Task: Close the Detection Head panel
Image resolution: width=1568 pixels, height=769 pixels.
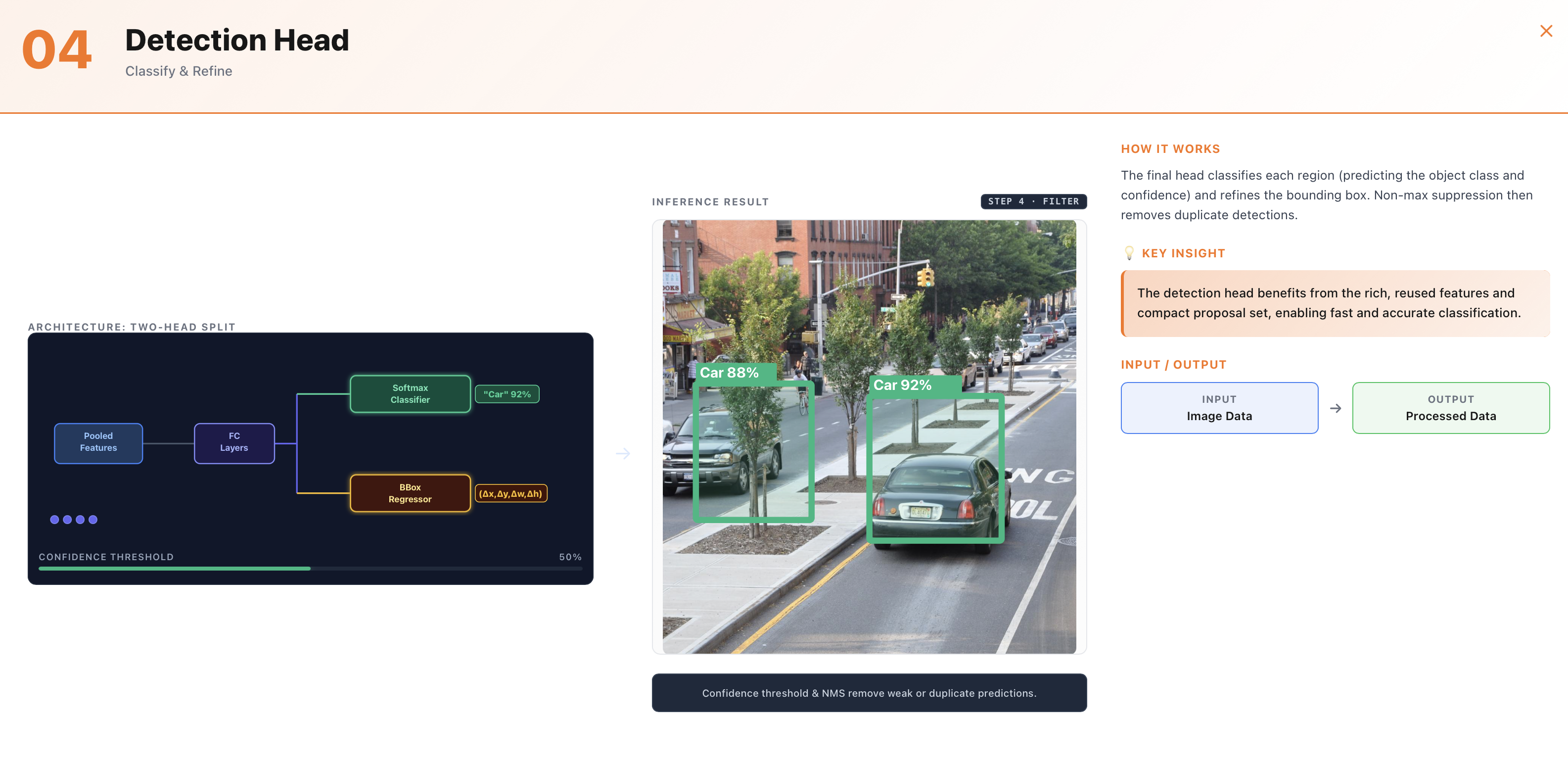Action: click(1545, 31)
